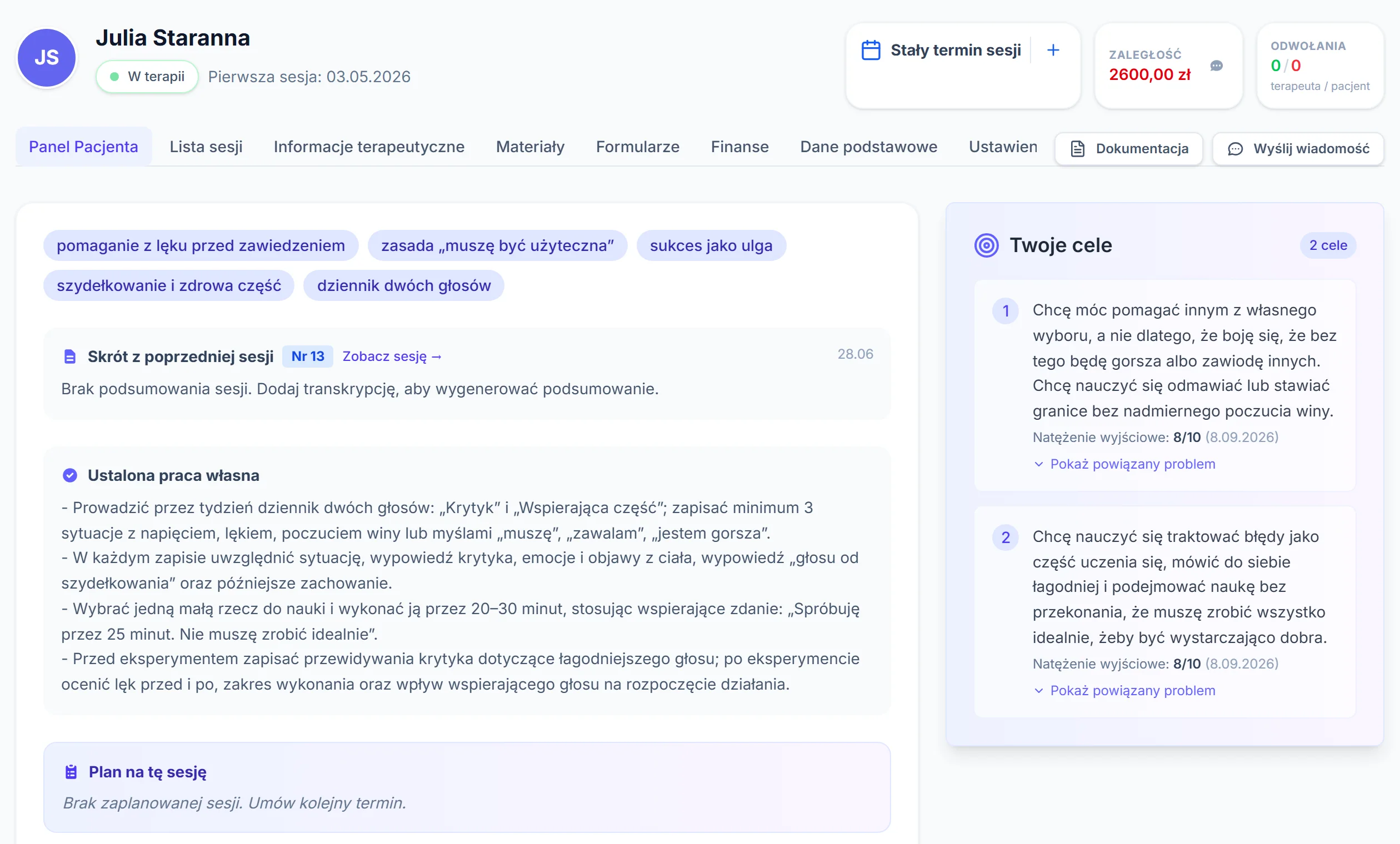Expand Pokaż powiązany problem for goal 2
This screenshot has height=844, width=1400.
[x=1124, y=691]
